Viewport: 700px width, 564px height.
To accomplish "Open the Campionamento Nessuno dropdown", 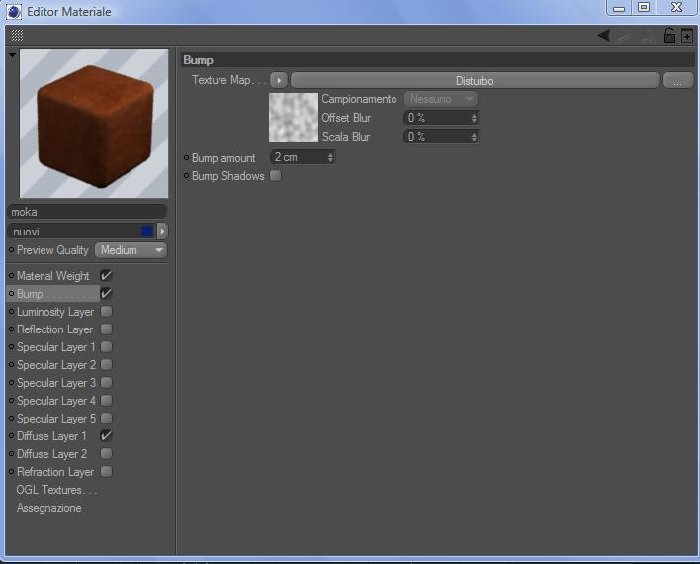I will click(x=440, y=99).
